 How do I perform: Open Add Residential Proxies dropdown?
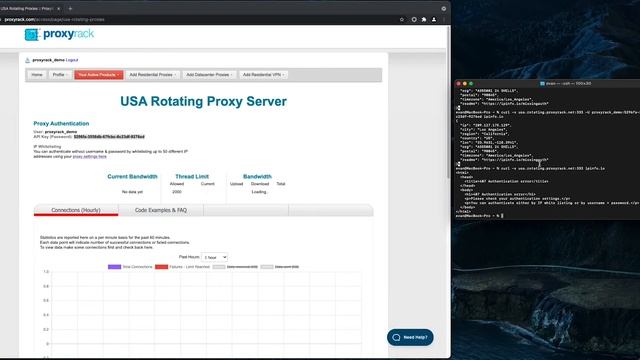click(x=153, y=75)
